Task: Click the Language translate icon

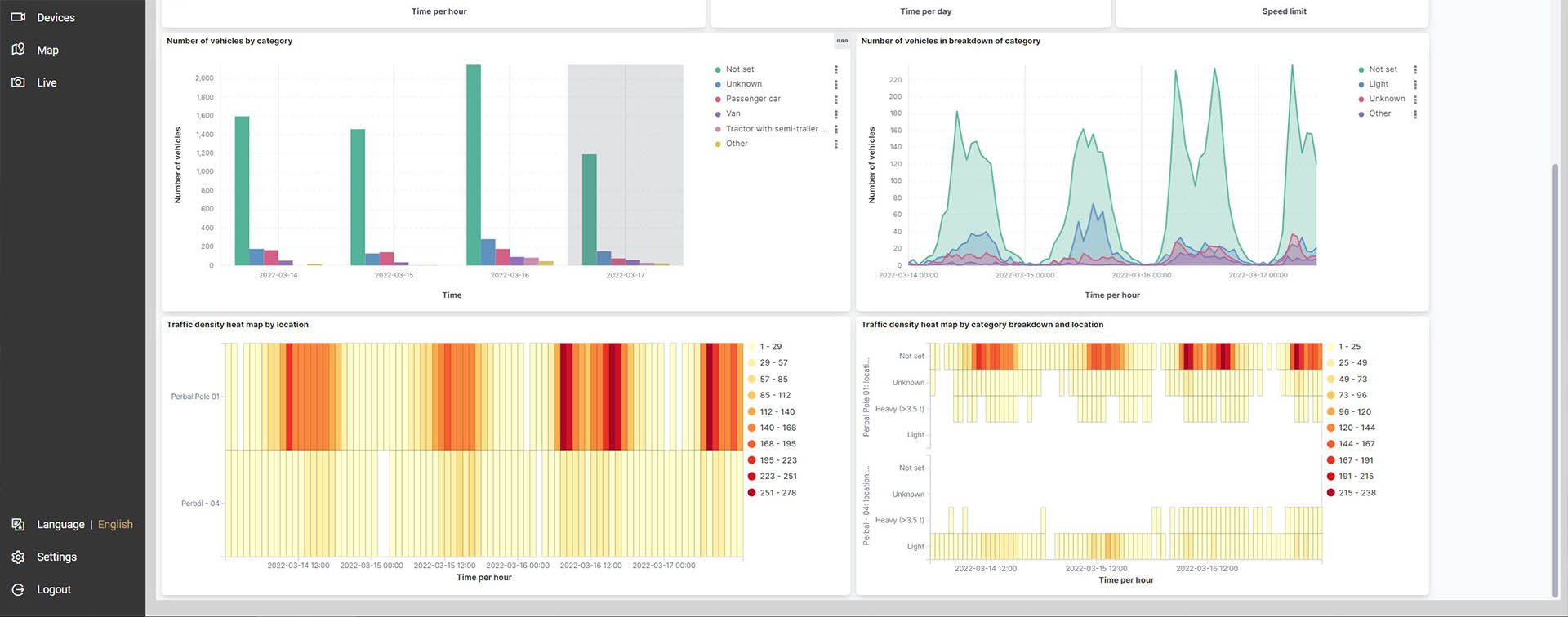Action: click(x=18, y=524)
